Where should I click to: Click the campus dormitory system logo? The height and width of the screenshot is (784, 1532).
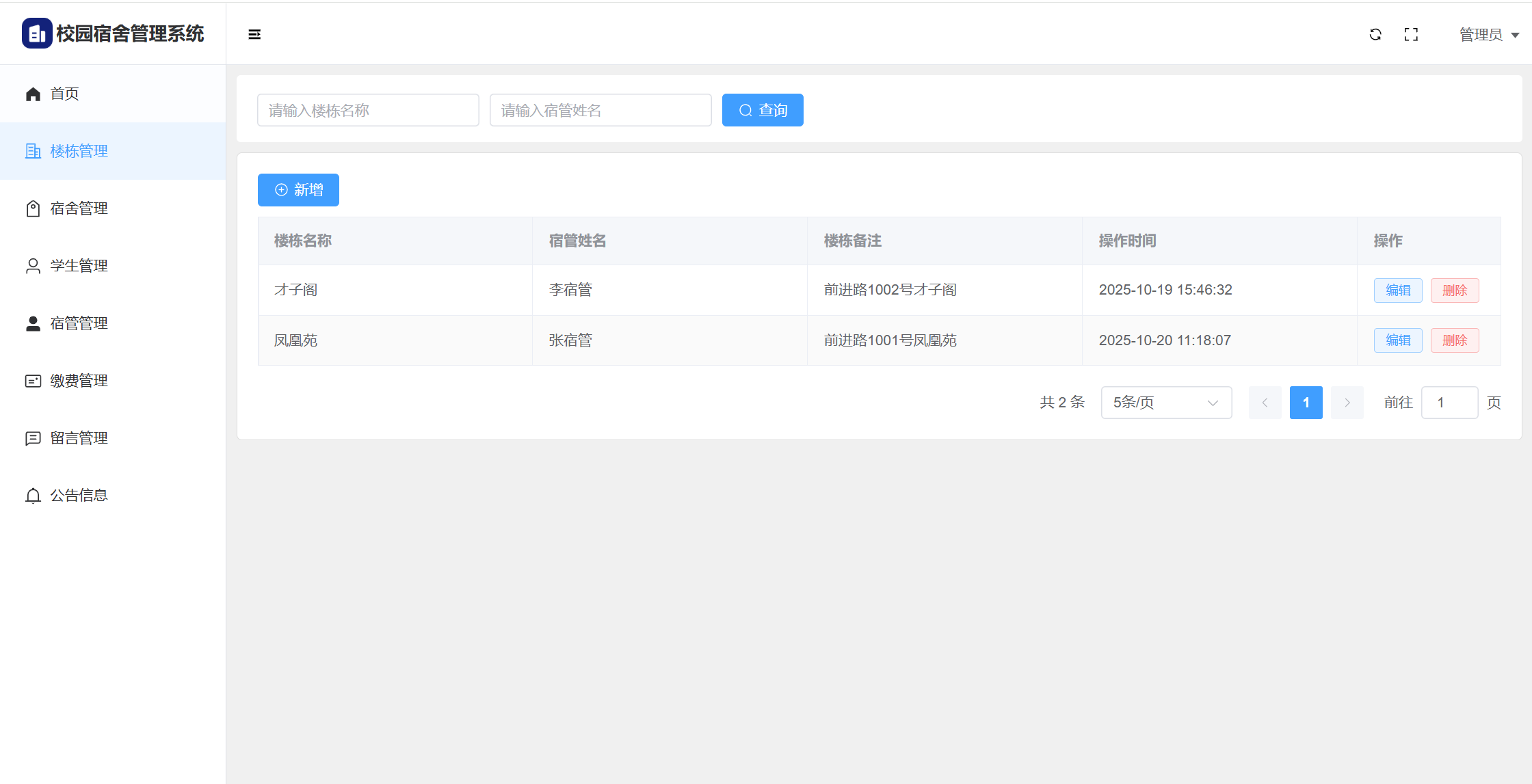37,33
